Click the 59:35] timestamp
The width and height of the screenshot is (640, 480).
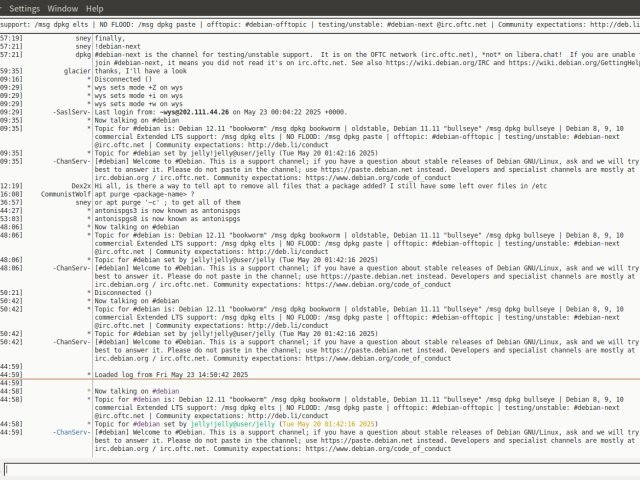11,71
